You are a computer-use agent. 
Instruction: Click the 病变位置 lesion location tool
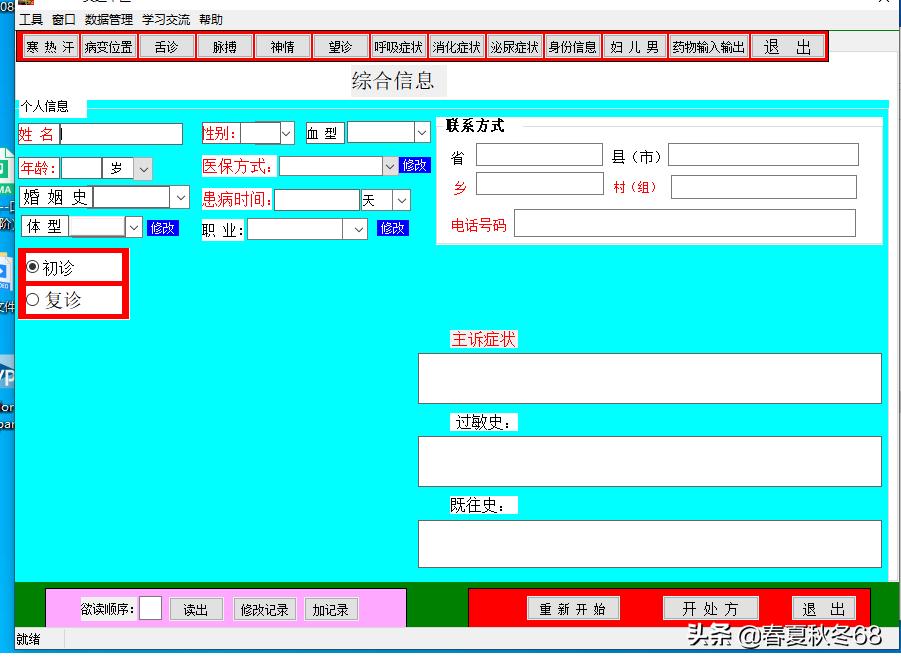(x=108, y=45)
